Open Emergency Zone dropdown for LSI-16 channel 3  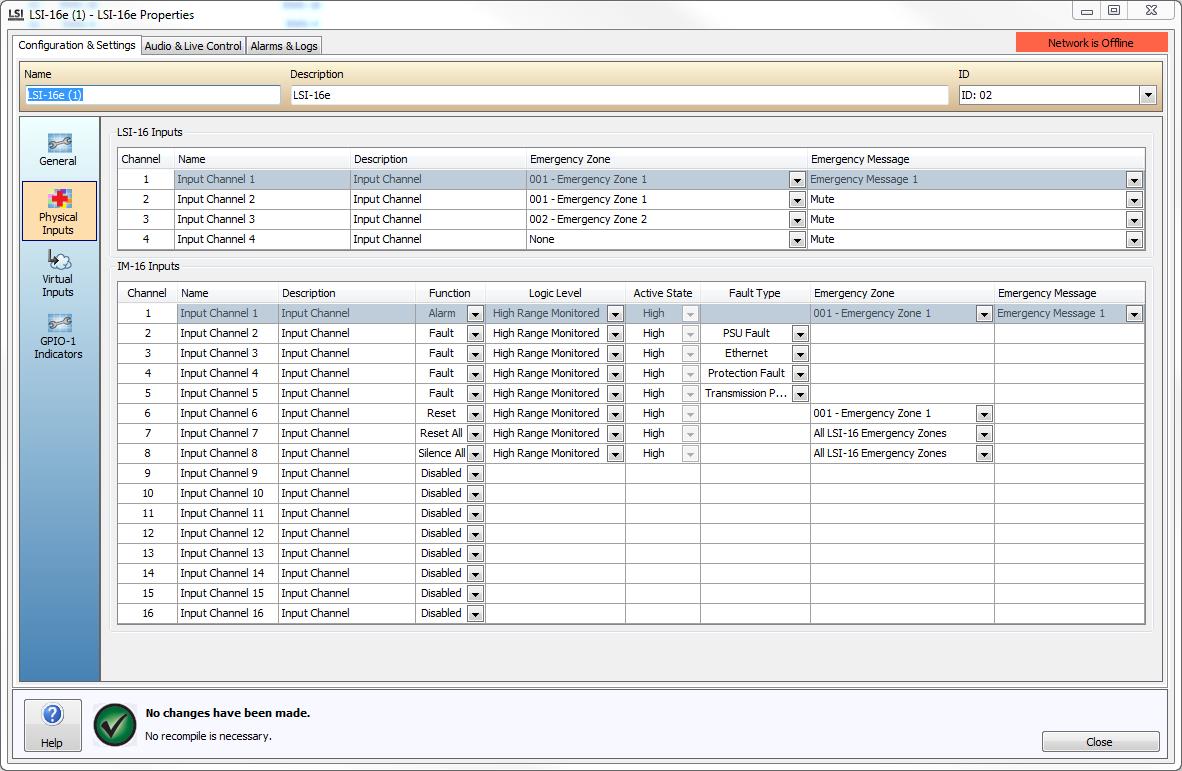(x=797, y=220)
